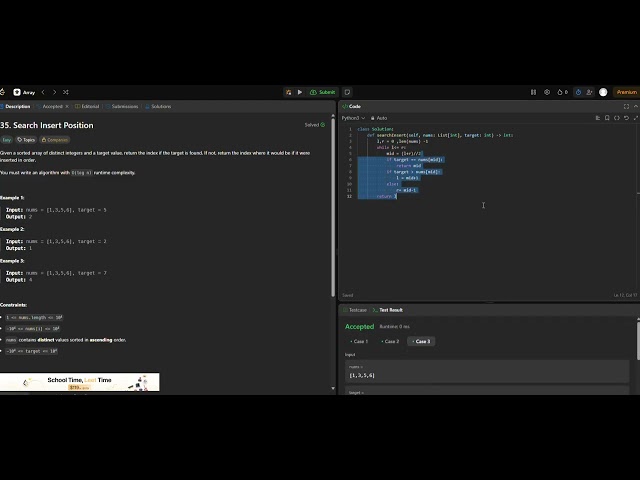The image size is (640, 480).
Task: Open the Editorial tab
Action: [87, 107]
